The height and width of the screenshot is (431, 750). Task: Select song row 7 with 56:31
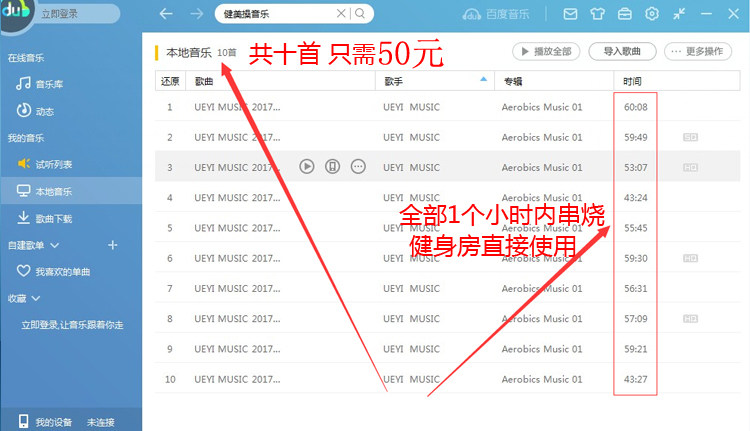click(x=447, y=288)
